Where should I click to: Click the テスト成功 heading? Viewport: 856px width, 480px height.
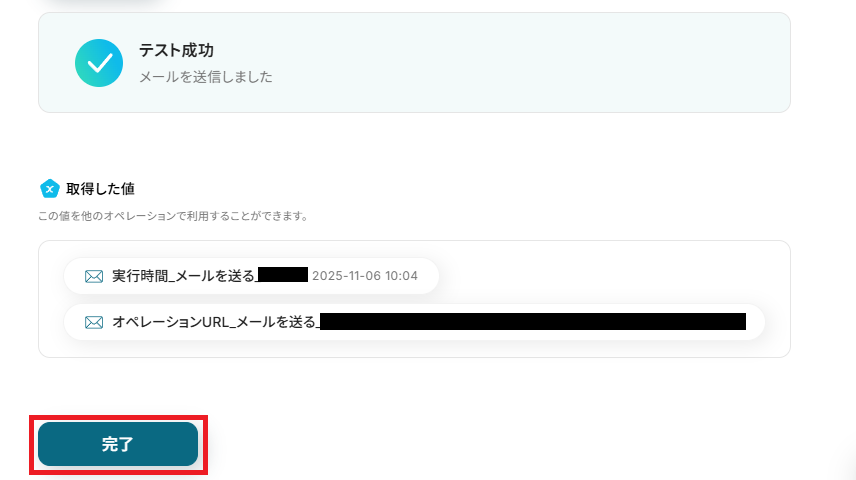pos(176,50)
